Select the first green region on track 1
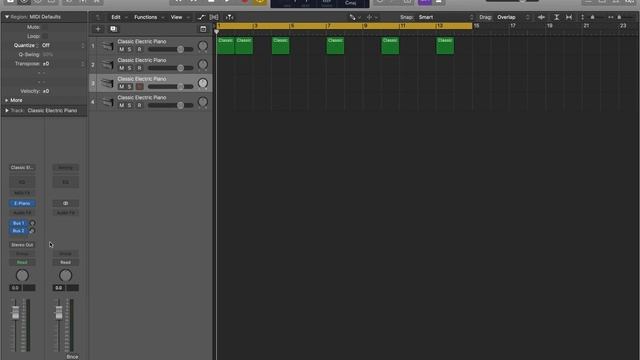The image size is (640, 360). [225, 46]
